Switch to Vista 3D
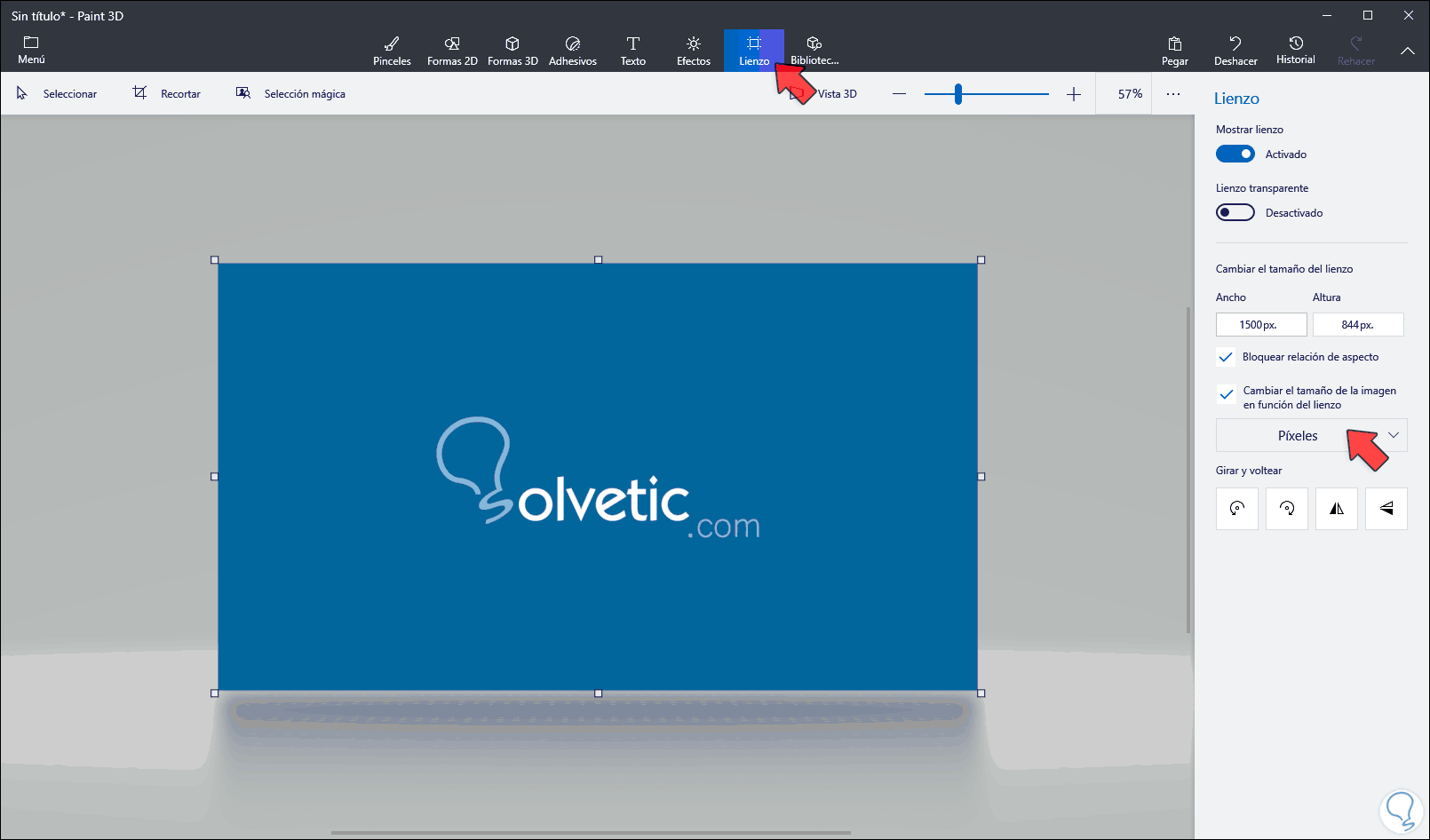This screenshot has height=840, width=1430. [x=824, y=93]
